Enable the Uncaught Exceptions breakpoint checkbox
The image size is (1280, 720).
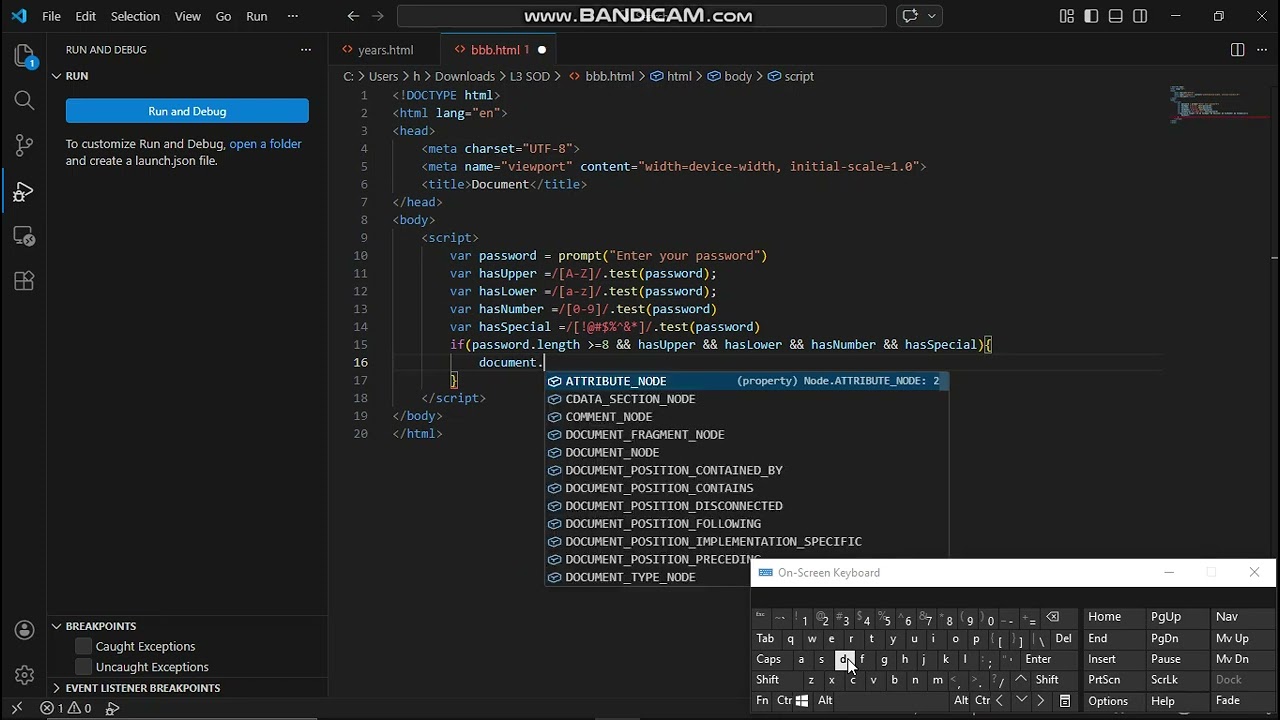(x=84, y=667)
